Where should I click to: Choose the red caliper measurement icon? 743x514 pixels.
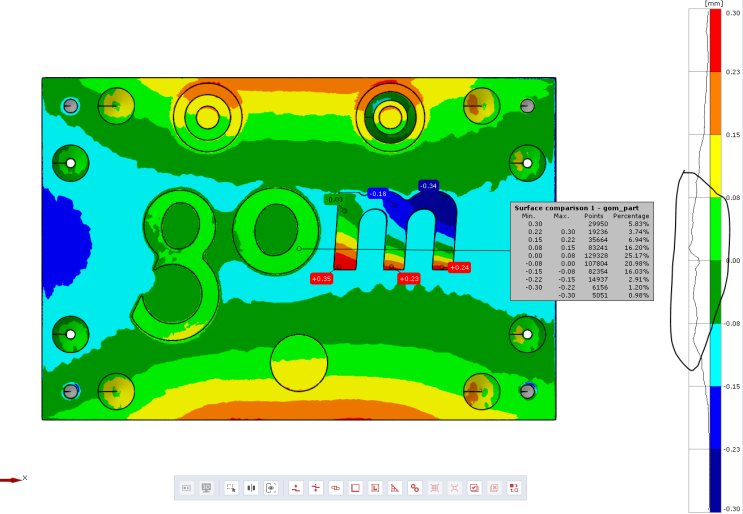pyautogui.click(x=336, y=487)
